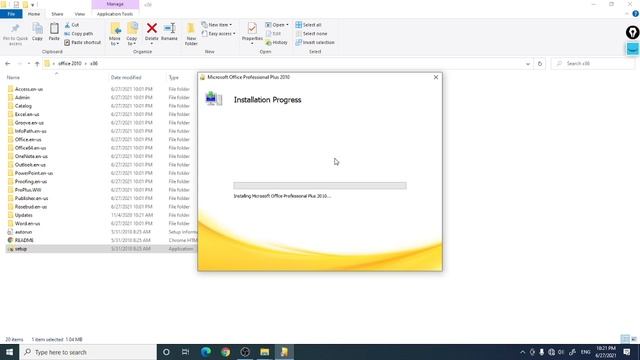Click the red Delete icon
Viewport: 640px width, 360px height.
(x=151, y=28)
